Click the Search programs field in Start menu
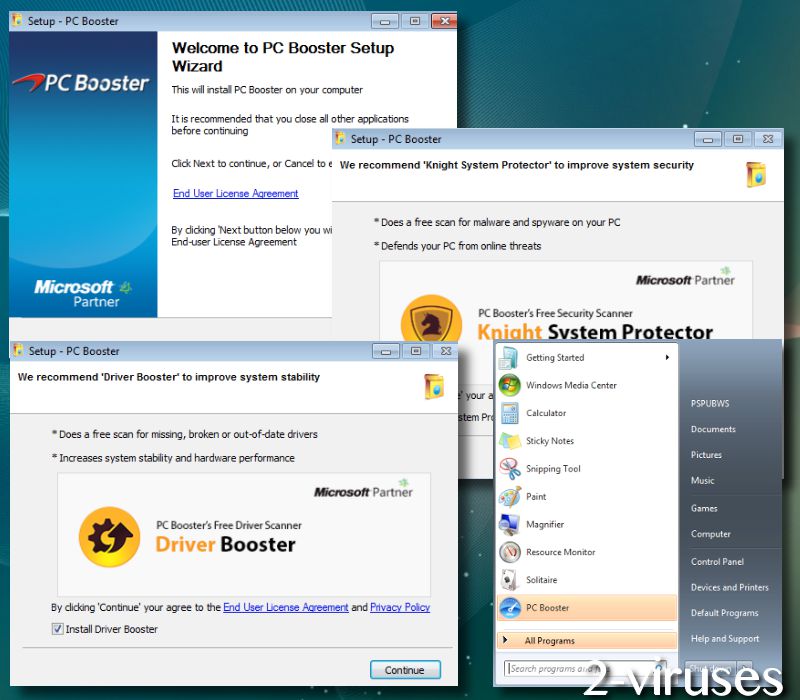800x700 pixels. (x=585, y=668)
